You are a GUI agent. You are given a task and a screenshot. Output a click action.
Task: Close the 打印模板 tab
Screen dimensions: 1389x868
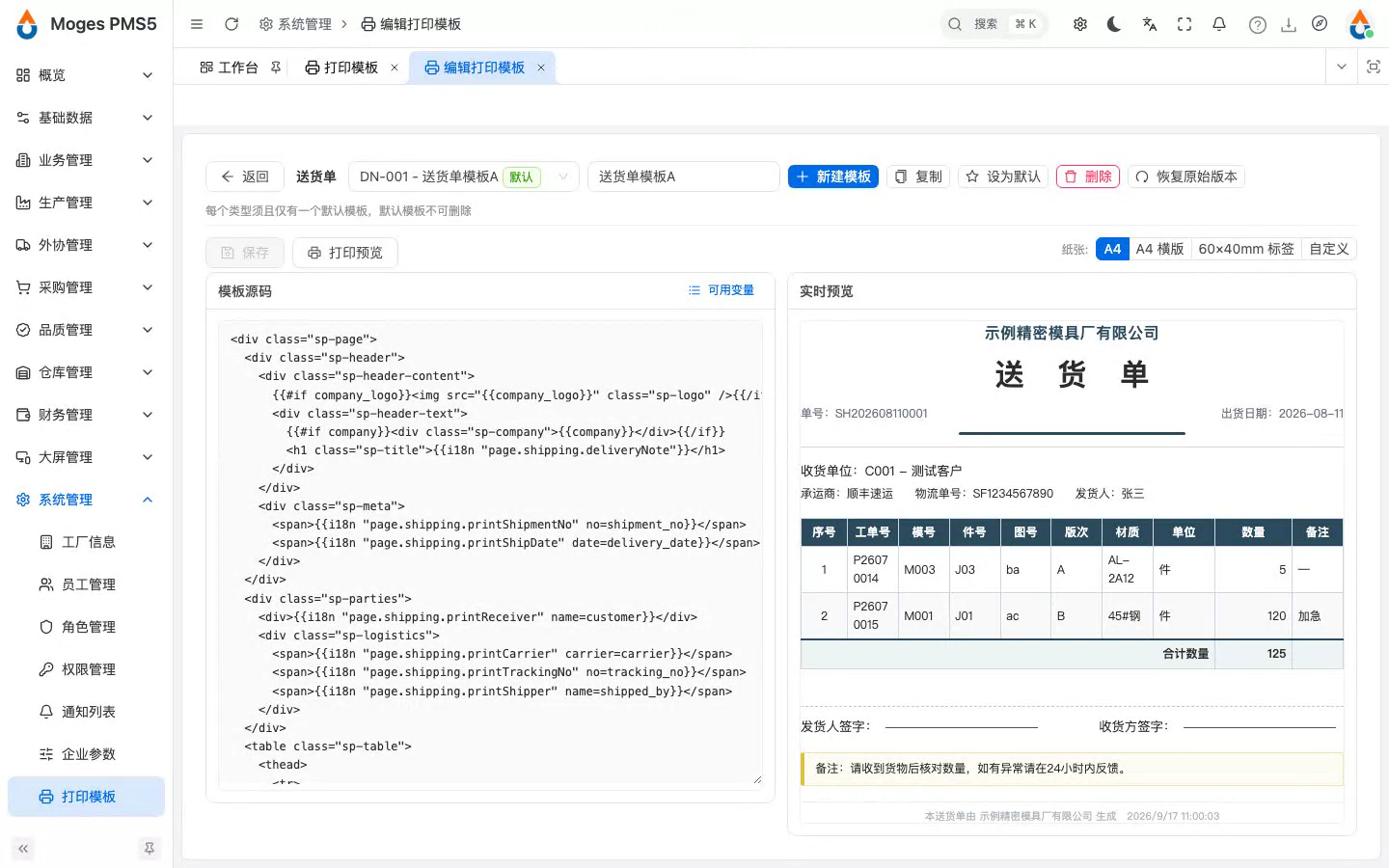tap(395, 68)
